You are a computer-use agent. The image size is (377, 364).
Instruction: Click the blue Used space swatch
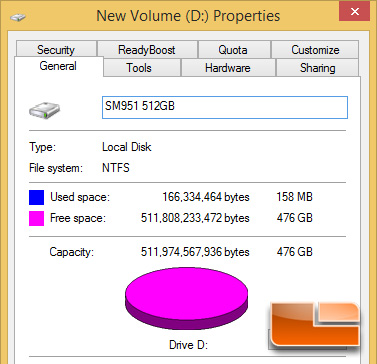pyautogui.click(x=36, y=197)
